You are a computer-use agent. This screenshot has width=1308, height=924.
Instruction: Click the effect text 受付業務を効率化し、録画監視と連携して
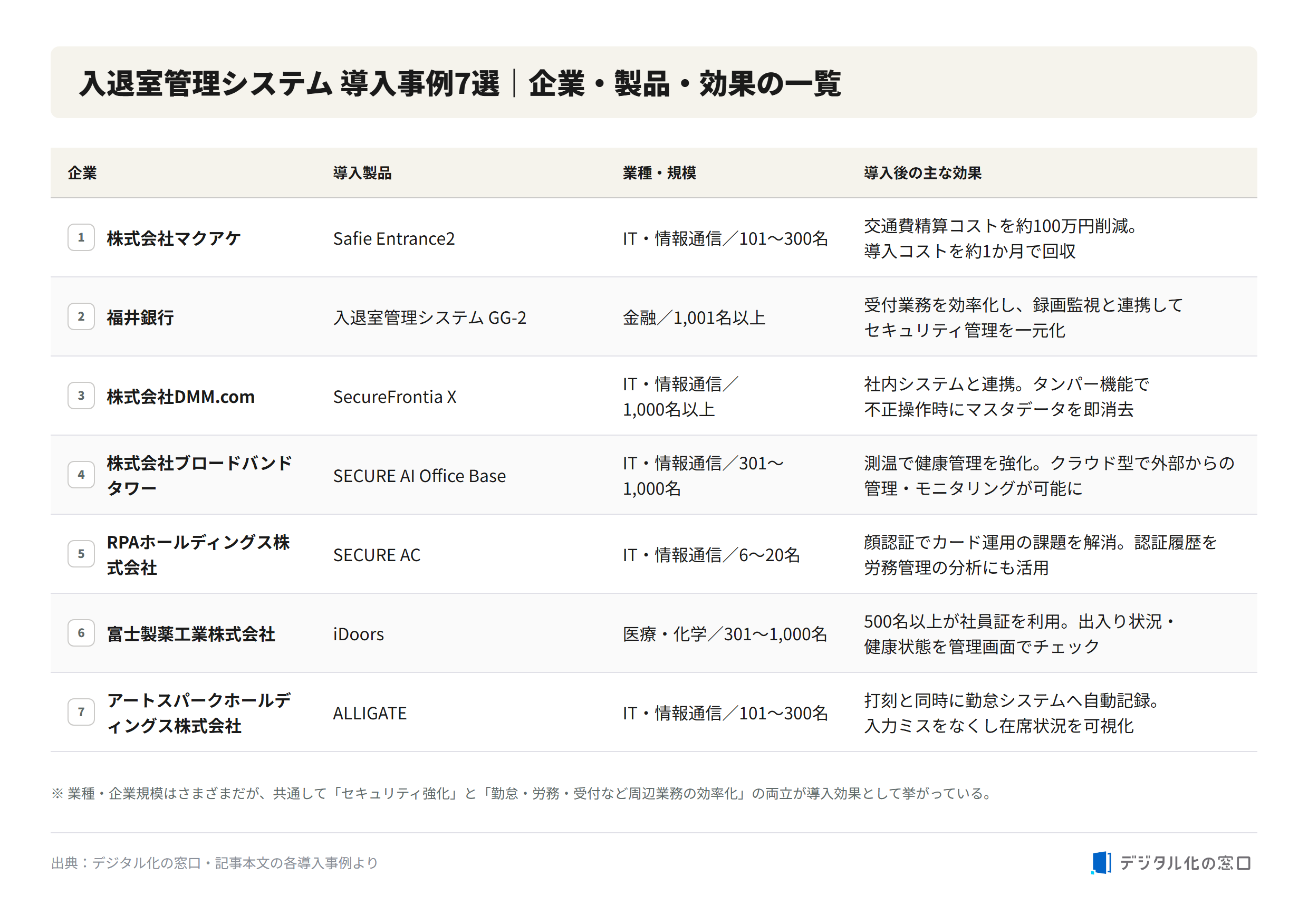[x=1023, y=305]
